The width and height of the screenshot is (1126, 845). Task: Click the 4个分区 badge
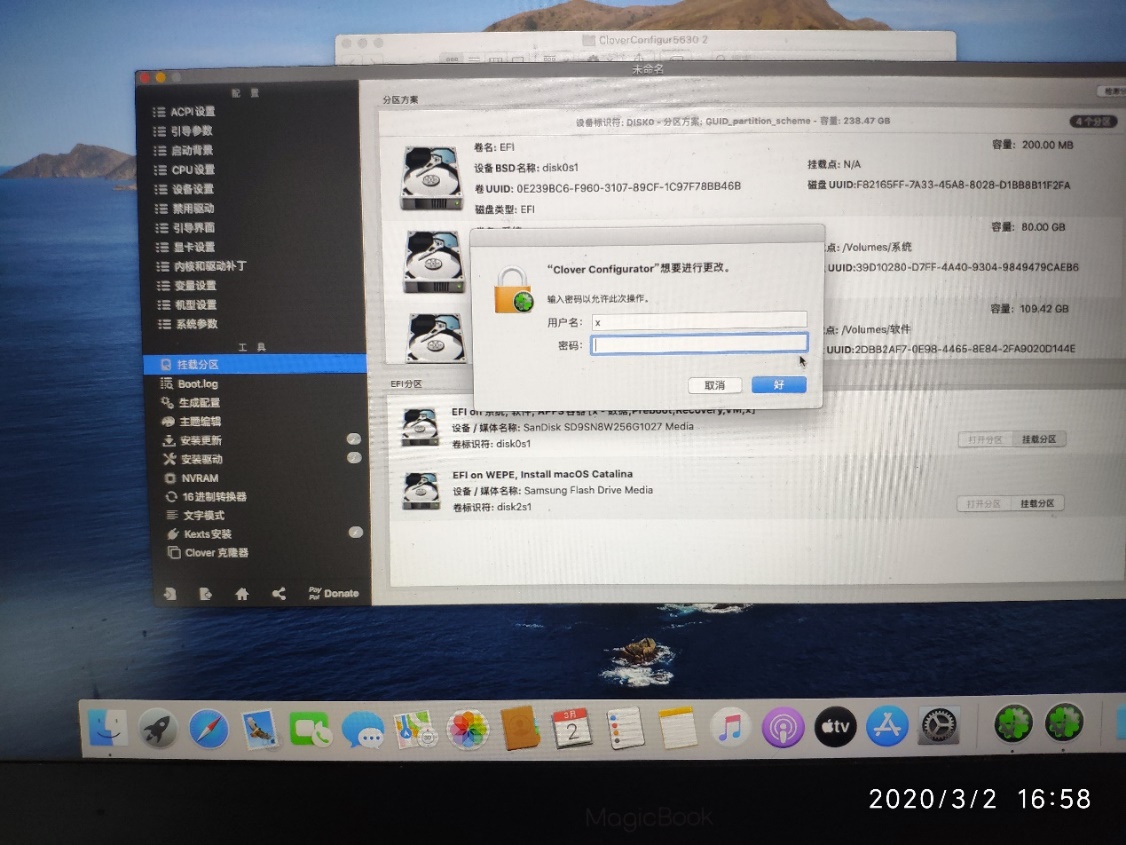pyautogui.click(x=1094, y=121)
